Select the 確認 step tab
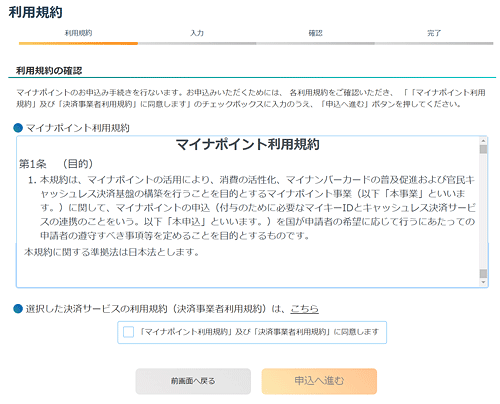This screenshot has width=500, height=404. 315,33
